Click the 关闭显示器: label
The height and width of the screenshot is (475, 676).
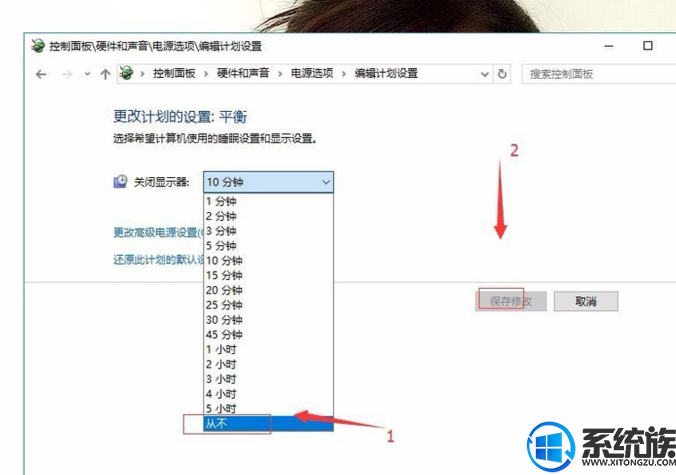(162, 182)
